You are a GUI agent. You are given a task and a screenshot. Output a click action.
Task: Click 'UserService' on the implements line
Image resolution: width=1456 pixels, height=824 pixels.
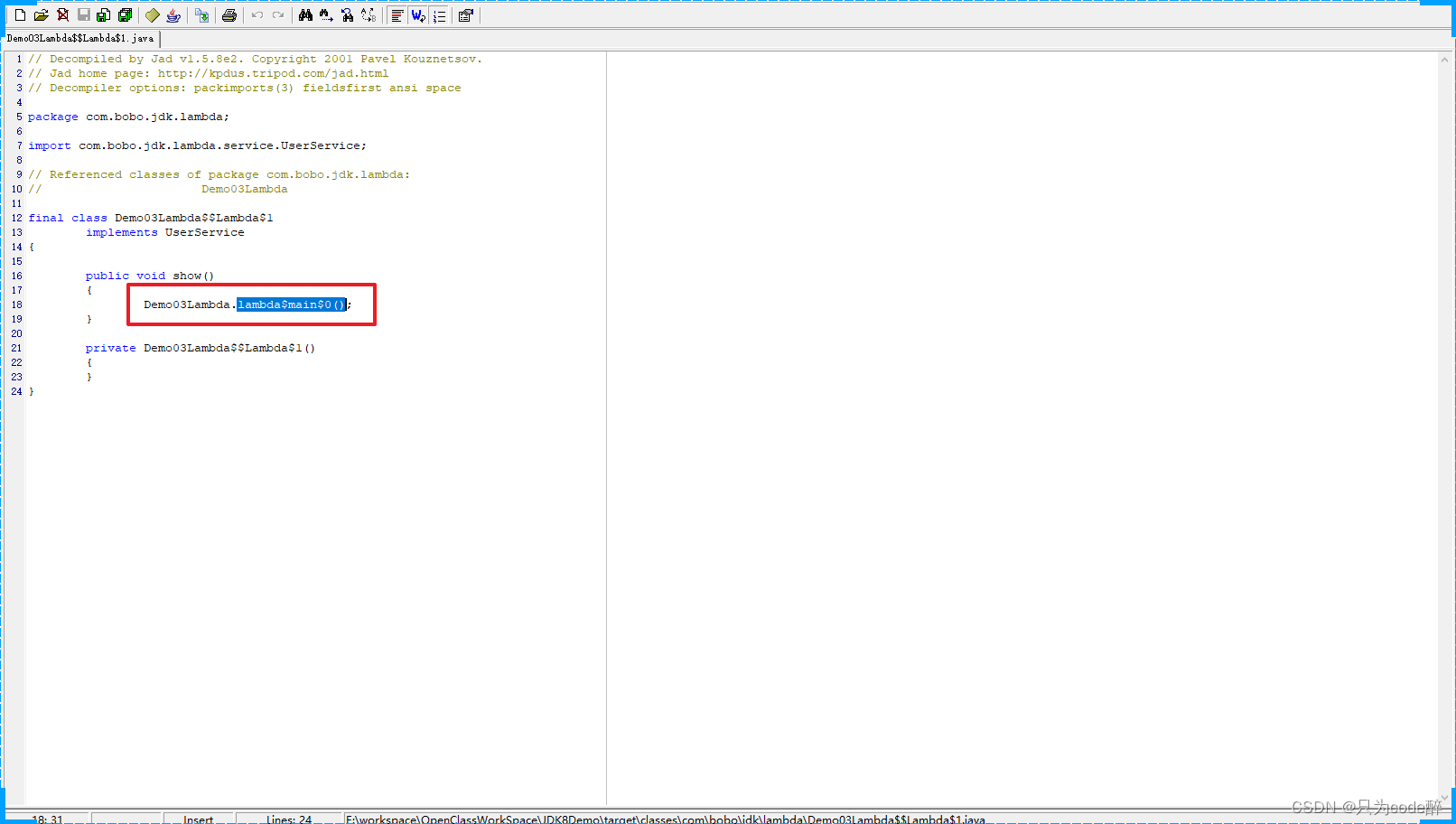[205, 232]
